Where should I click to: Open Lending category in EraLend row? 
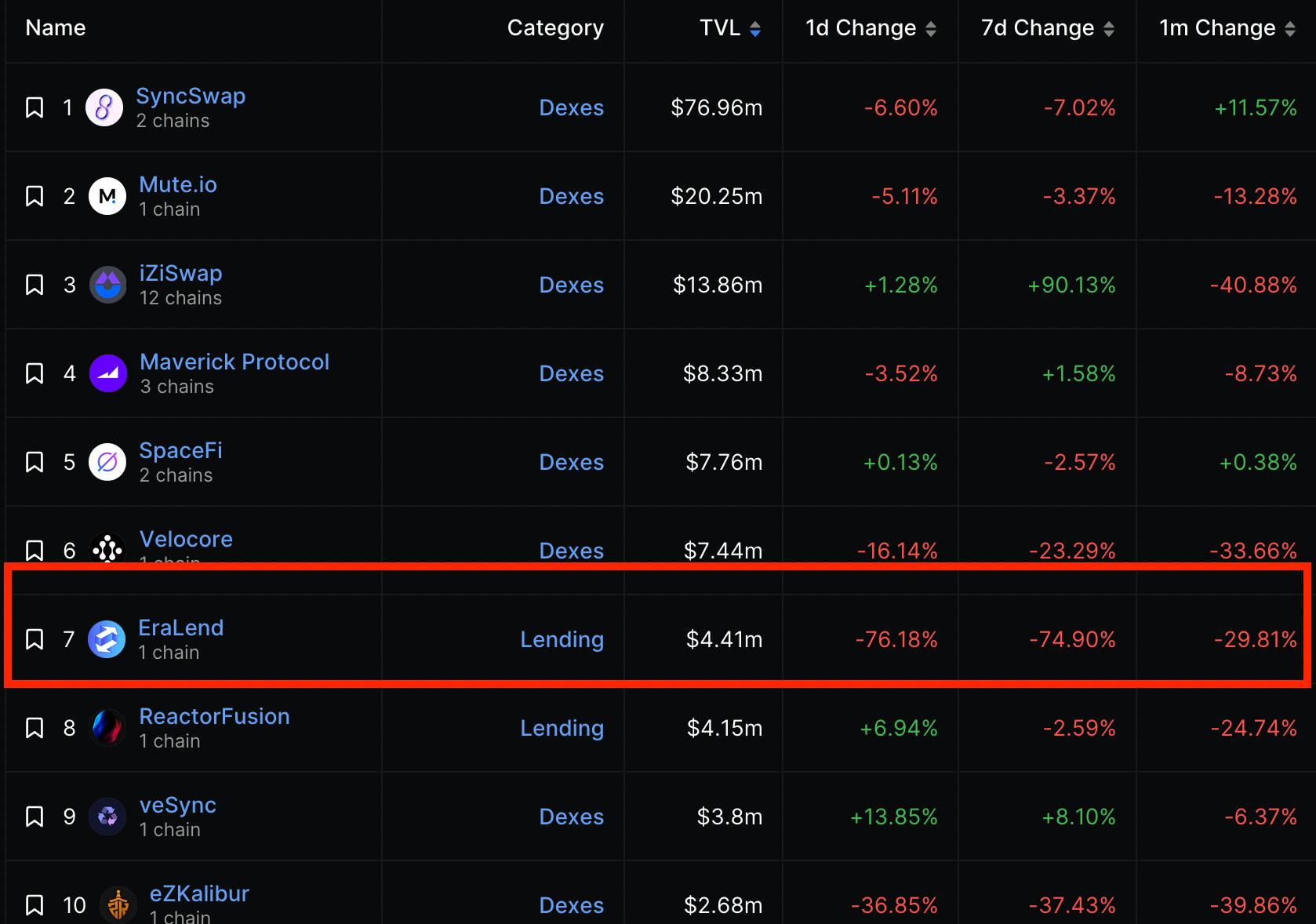click(562, 639)
